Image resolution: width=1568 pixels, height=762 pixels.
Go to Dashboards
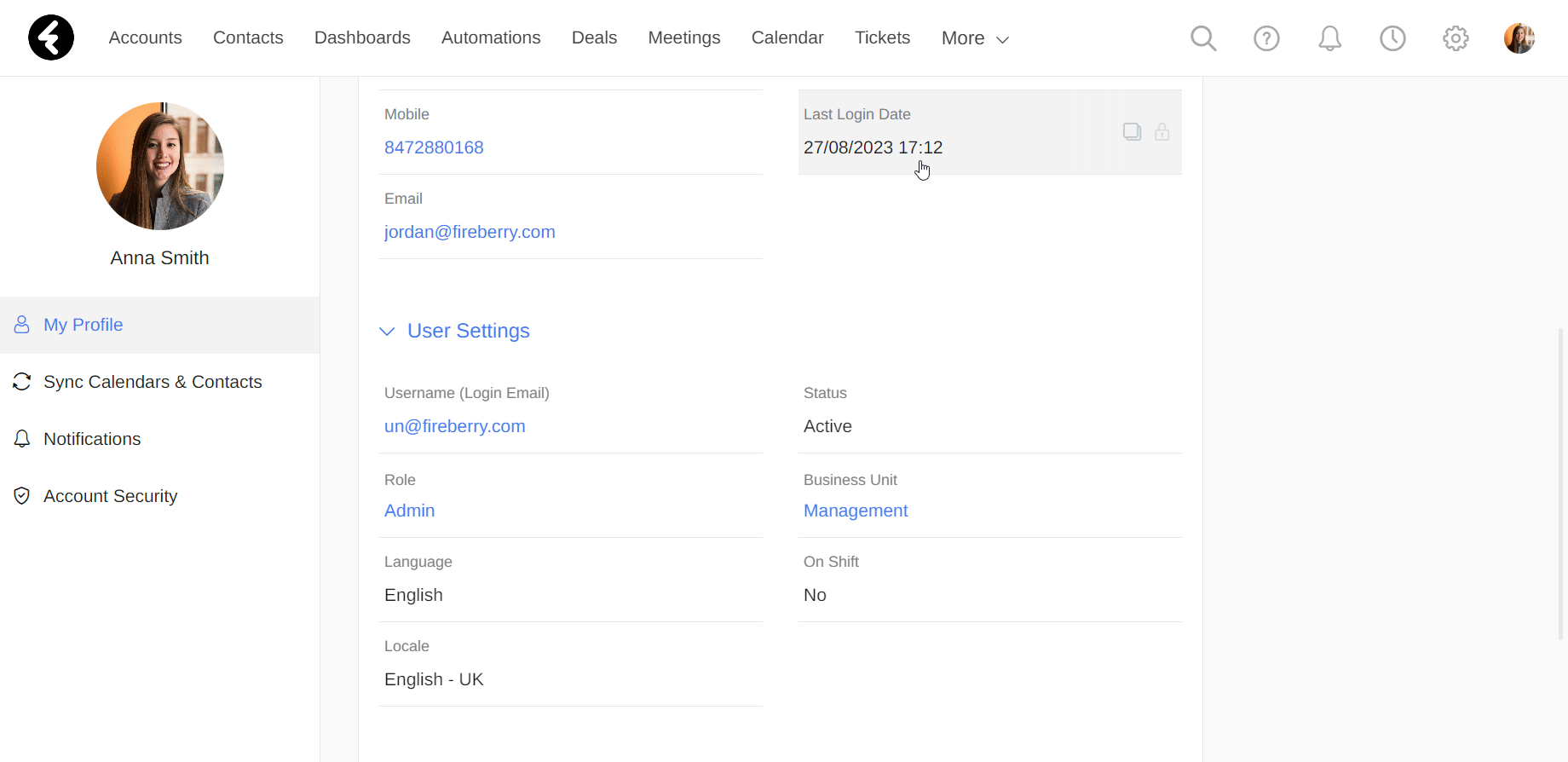[x=362, y=38]
